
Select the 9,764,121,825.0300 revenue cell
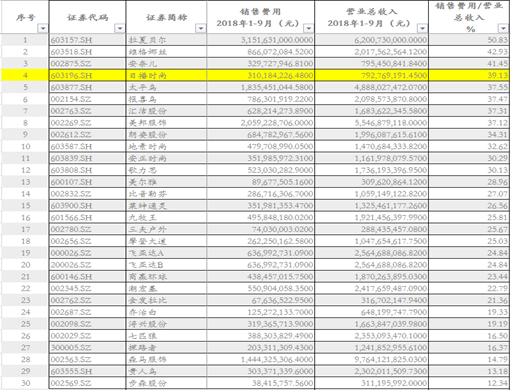(371, 359)
